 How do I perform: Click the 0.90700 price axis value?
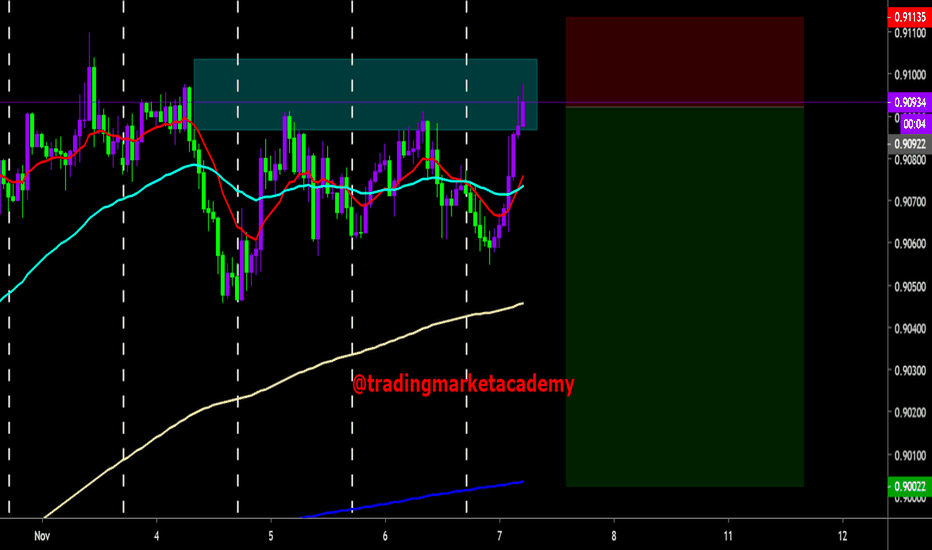click(x=911, y=202)
